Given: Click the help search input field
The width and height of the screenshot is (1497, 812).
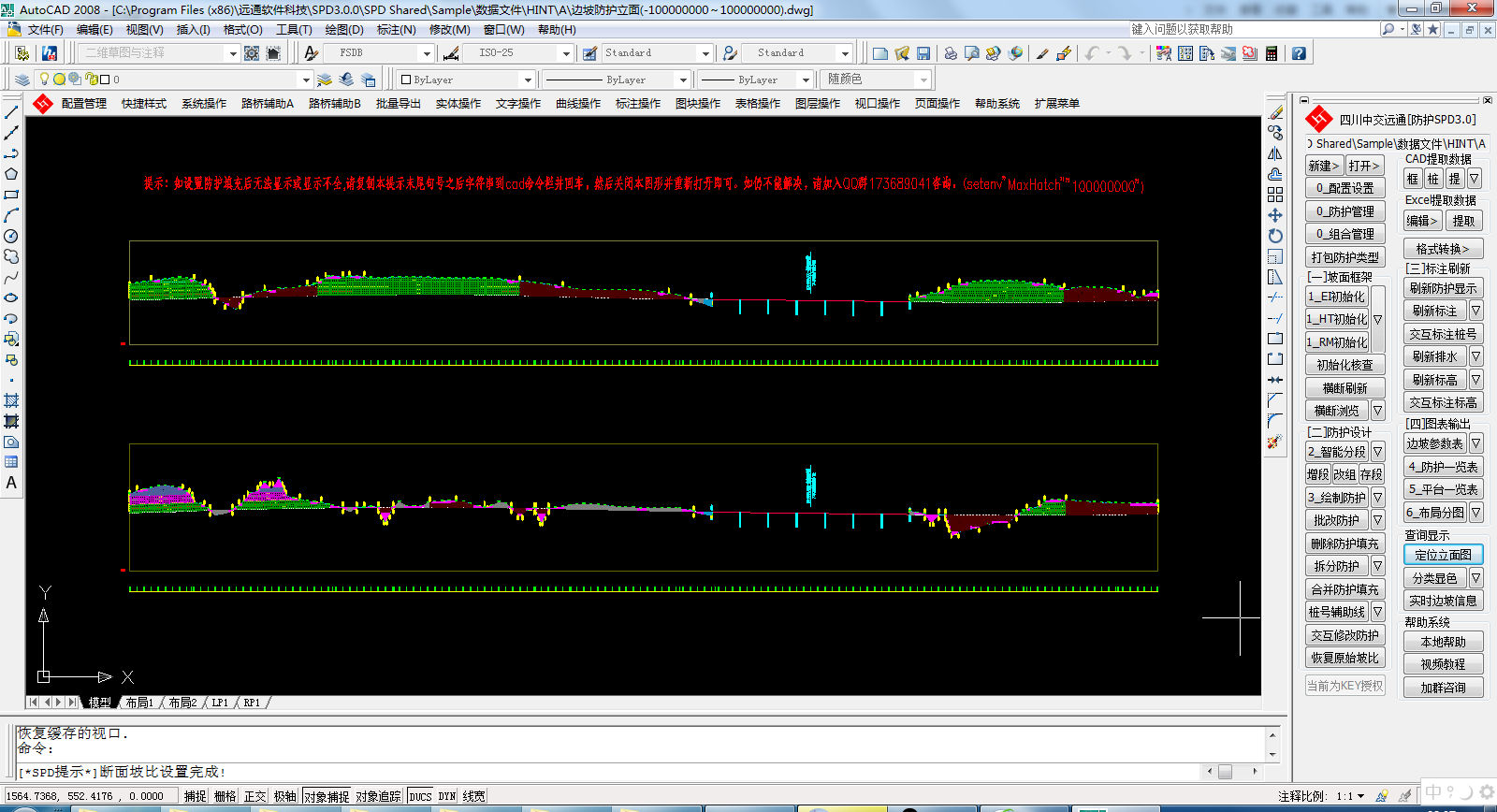Looking at the screenshot, I should [x=1254, y=30].
